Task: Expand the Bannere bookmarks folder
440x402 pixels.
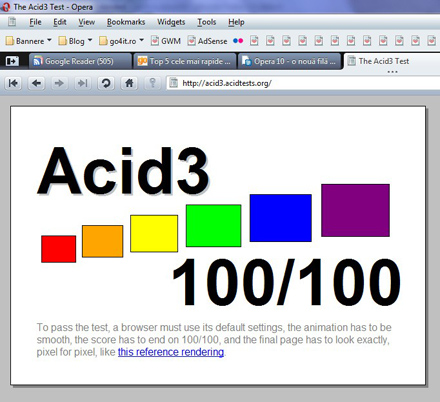Action: pos(29,41)
